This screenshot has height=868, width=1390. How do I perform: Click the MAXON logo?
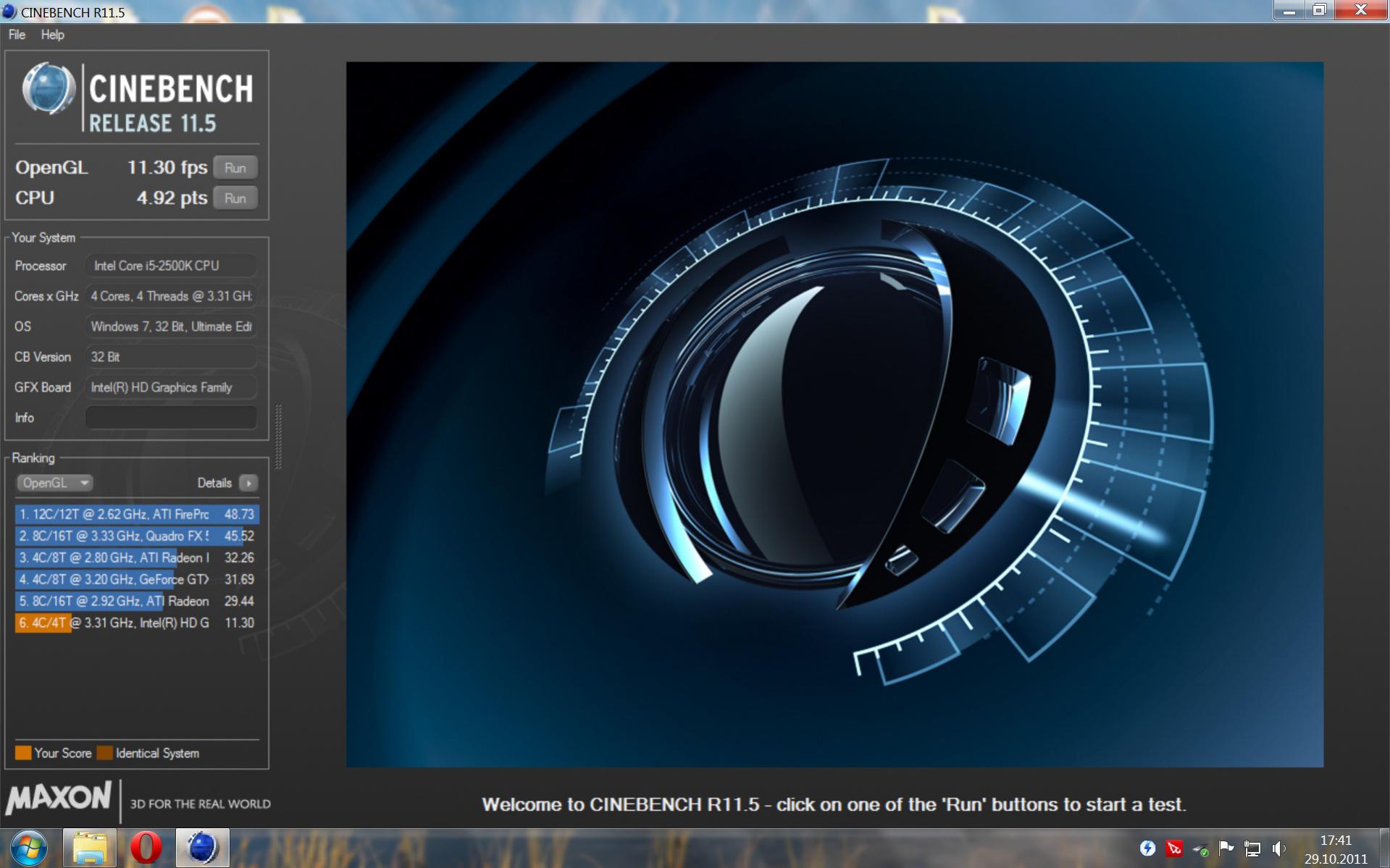59,799
